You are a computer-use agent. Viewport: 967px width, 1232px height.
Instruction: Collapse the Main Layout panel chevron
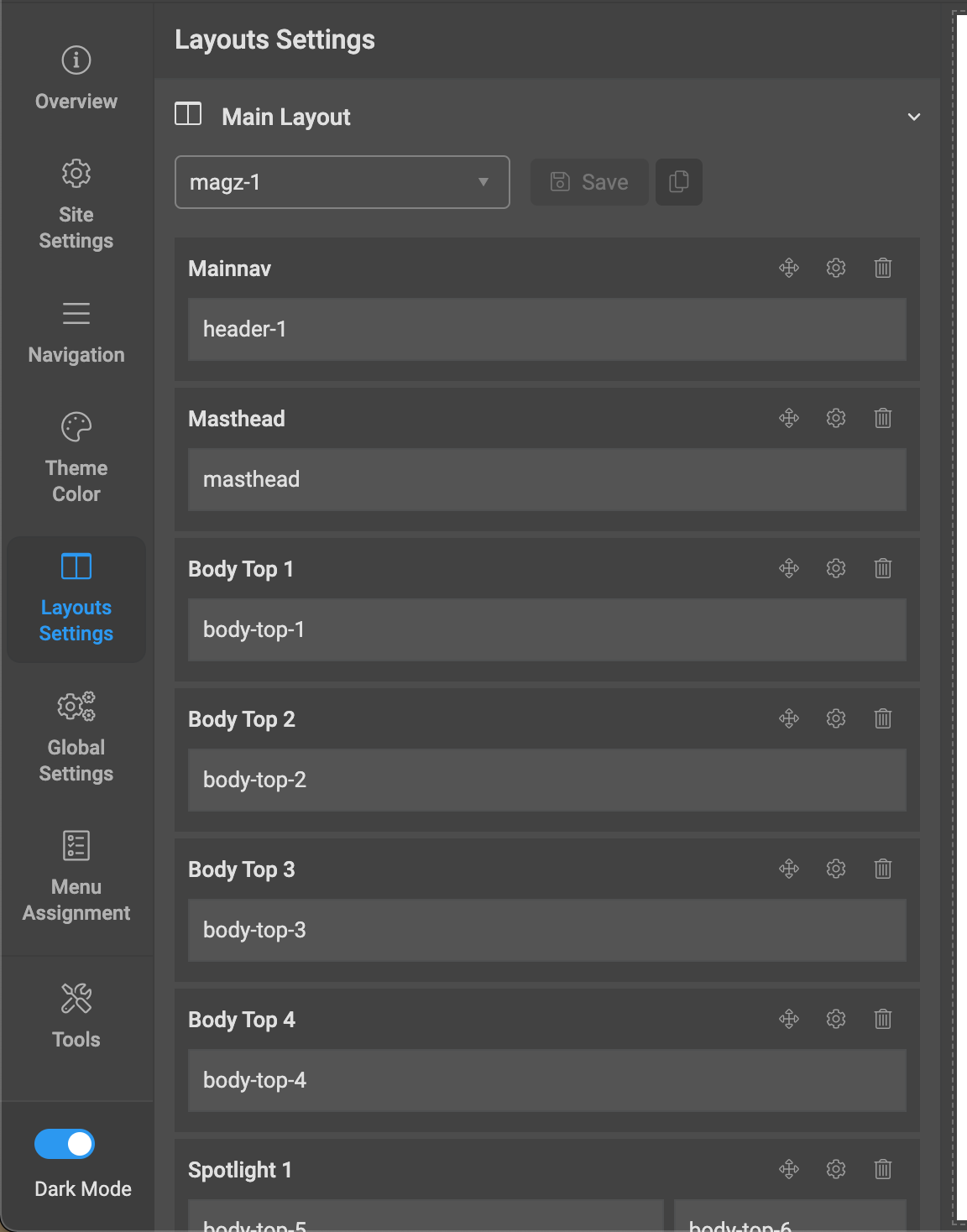[x=914, y=117]
